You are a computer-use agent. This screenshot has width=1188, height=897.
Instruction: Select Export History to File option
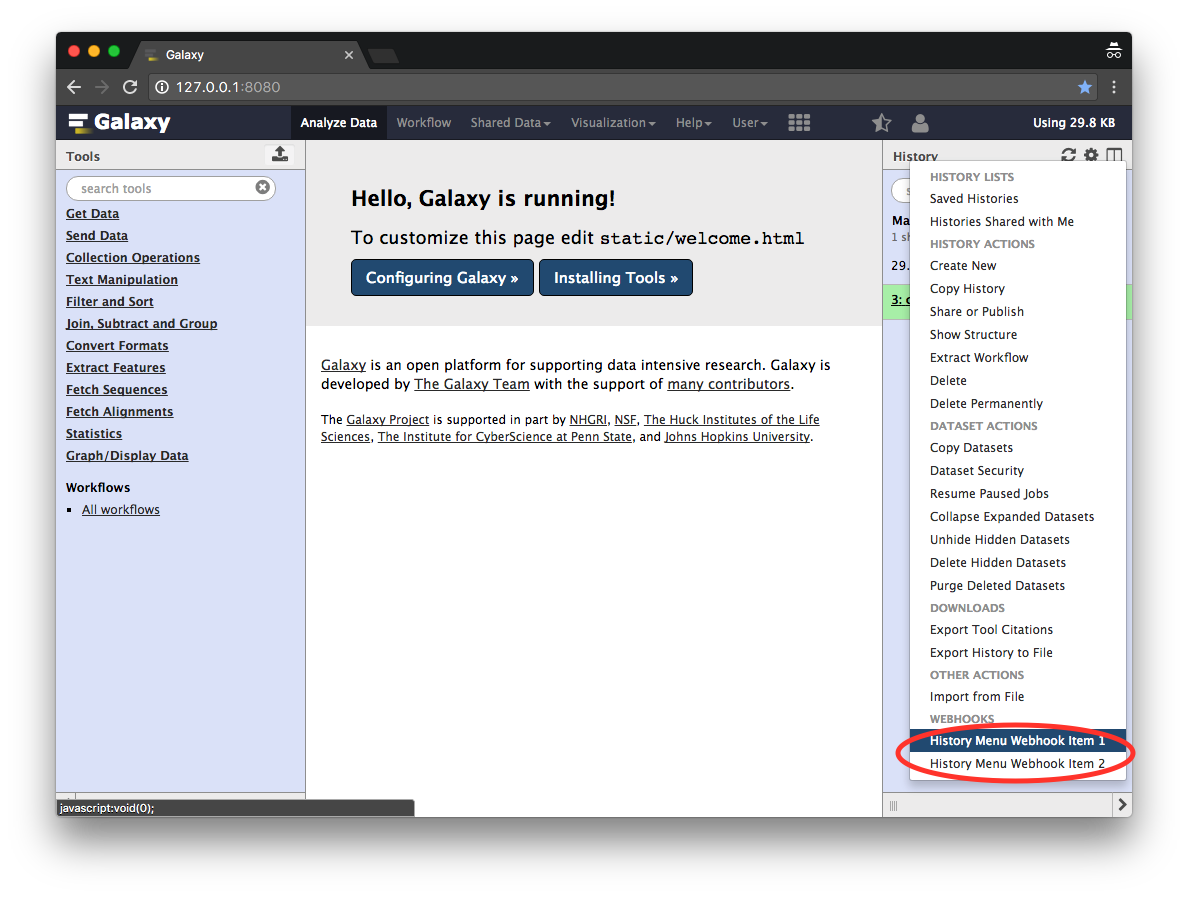pyautogui.click(x=991, y=653)
